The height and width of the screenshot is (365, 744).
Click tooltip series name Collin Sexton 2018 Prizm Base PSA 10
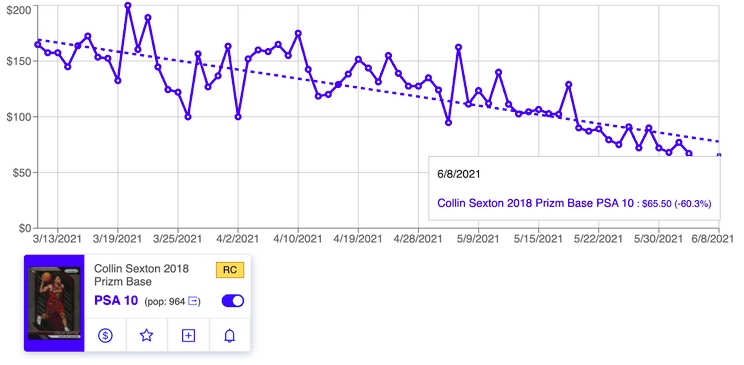coord(535,203)
